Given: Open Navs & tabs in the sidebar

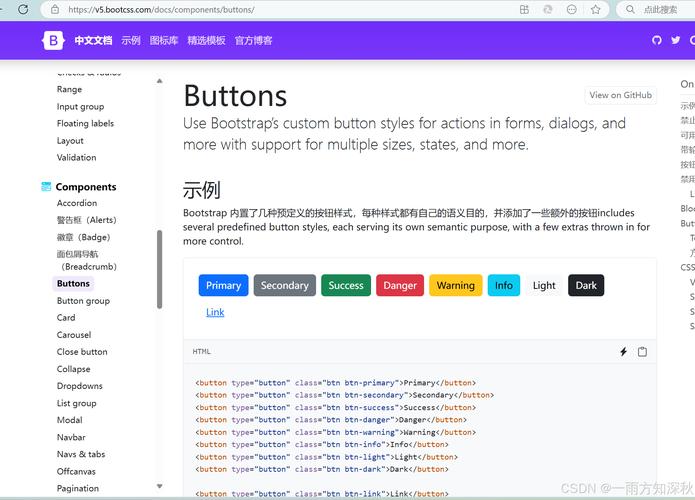Looking at the screenshot, I should [81, 454].
